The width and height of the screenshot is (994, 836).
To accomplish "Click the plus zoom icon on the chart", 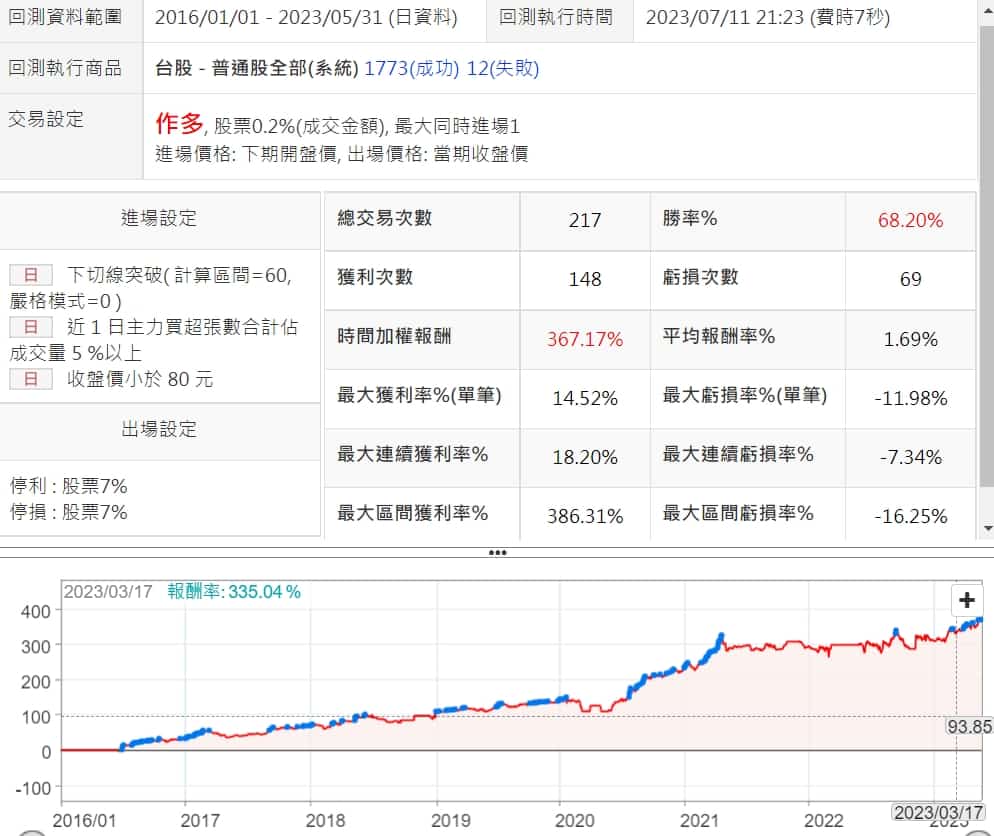I will pos(966,600).
